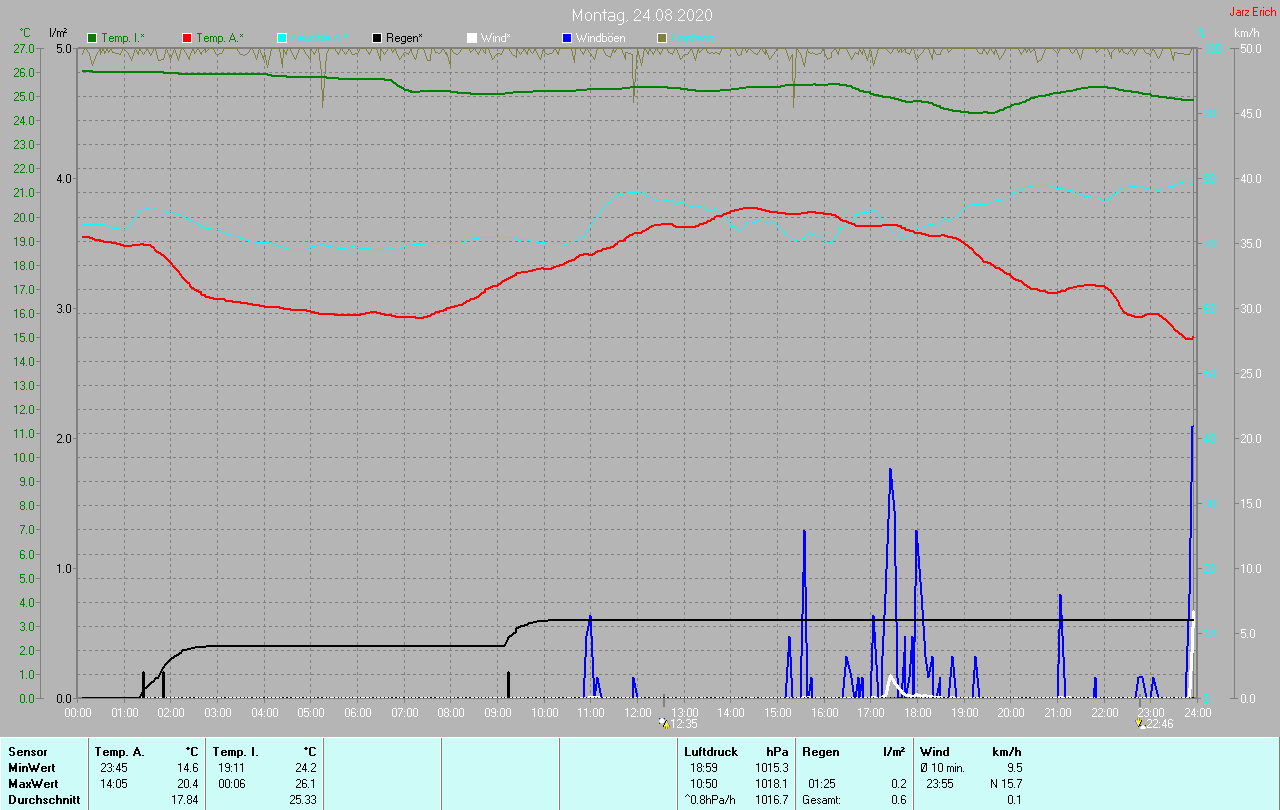
Task: Click the olive Empfang legend square
Action: pyautogui.click(x=661, y=38)
